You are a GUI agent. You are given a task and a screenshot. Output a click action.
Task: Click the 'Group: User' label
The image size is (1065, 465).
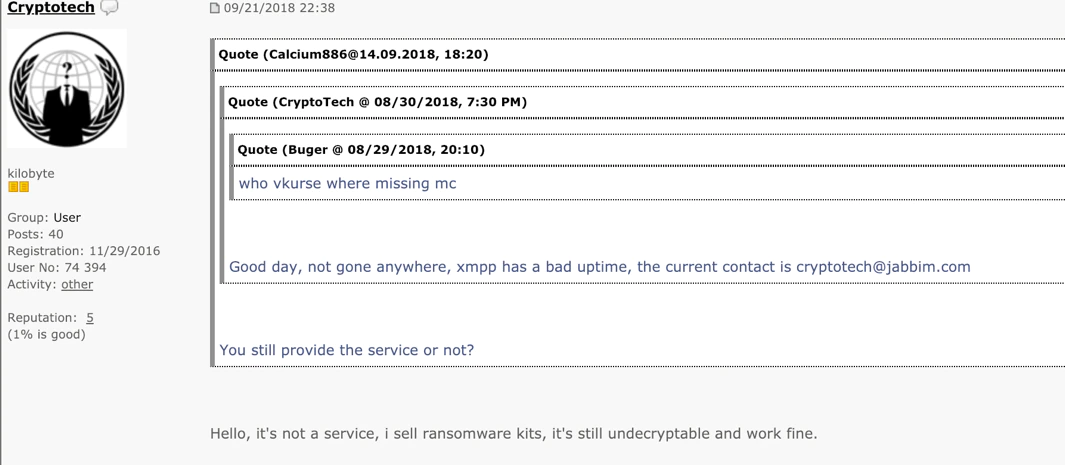44,218
